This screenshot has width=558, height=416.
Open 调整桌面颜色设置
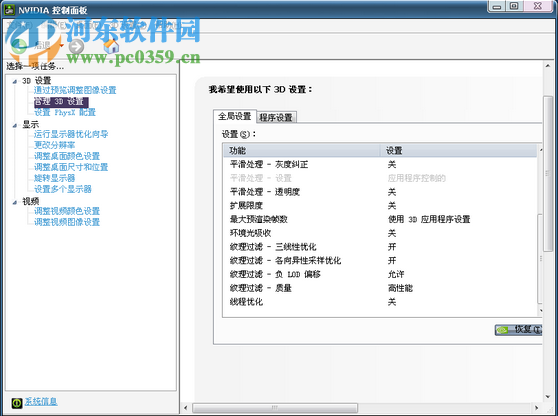pyautogui.click(x=67, y=156)
